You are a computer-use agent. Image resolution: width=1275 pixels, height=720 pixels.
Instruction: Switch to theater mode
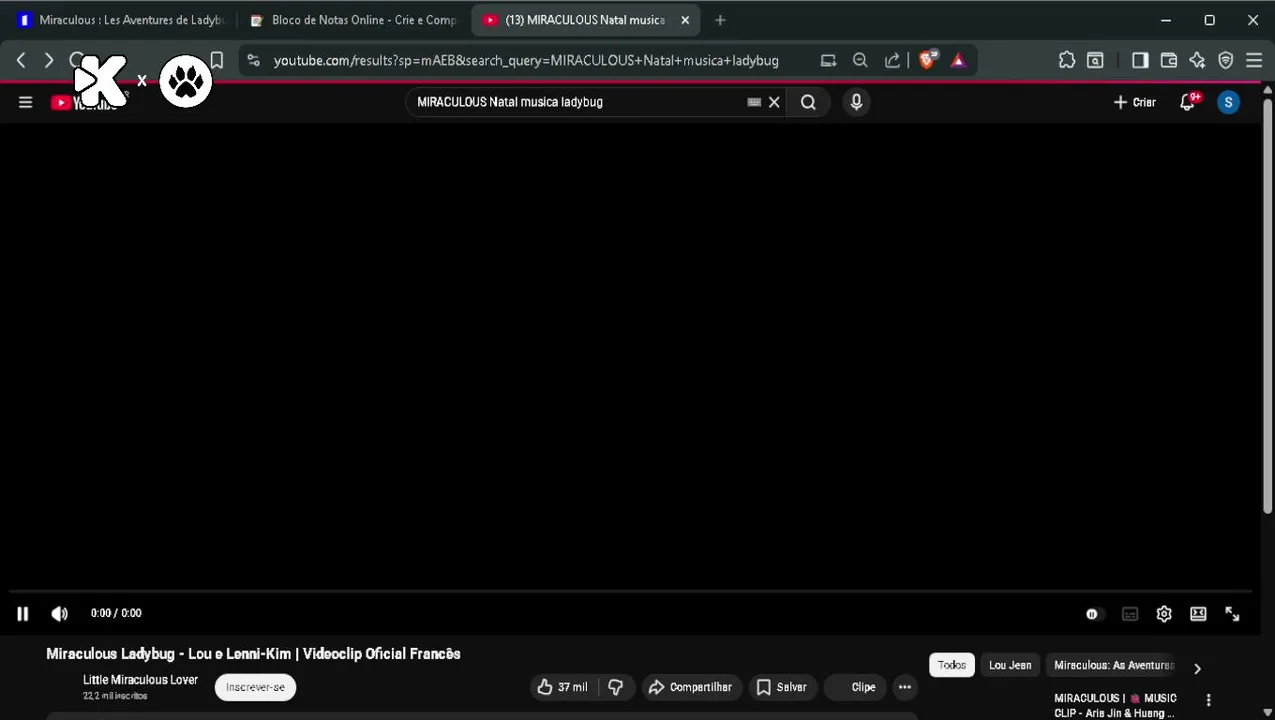pyautogui.click(x=1198, y=614)
